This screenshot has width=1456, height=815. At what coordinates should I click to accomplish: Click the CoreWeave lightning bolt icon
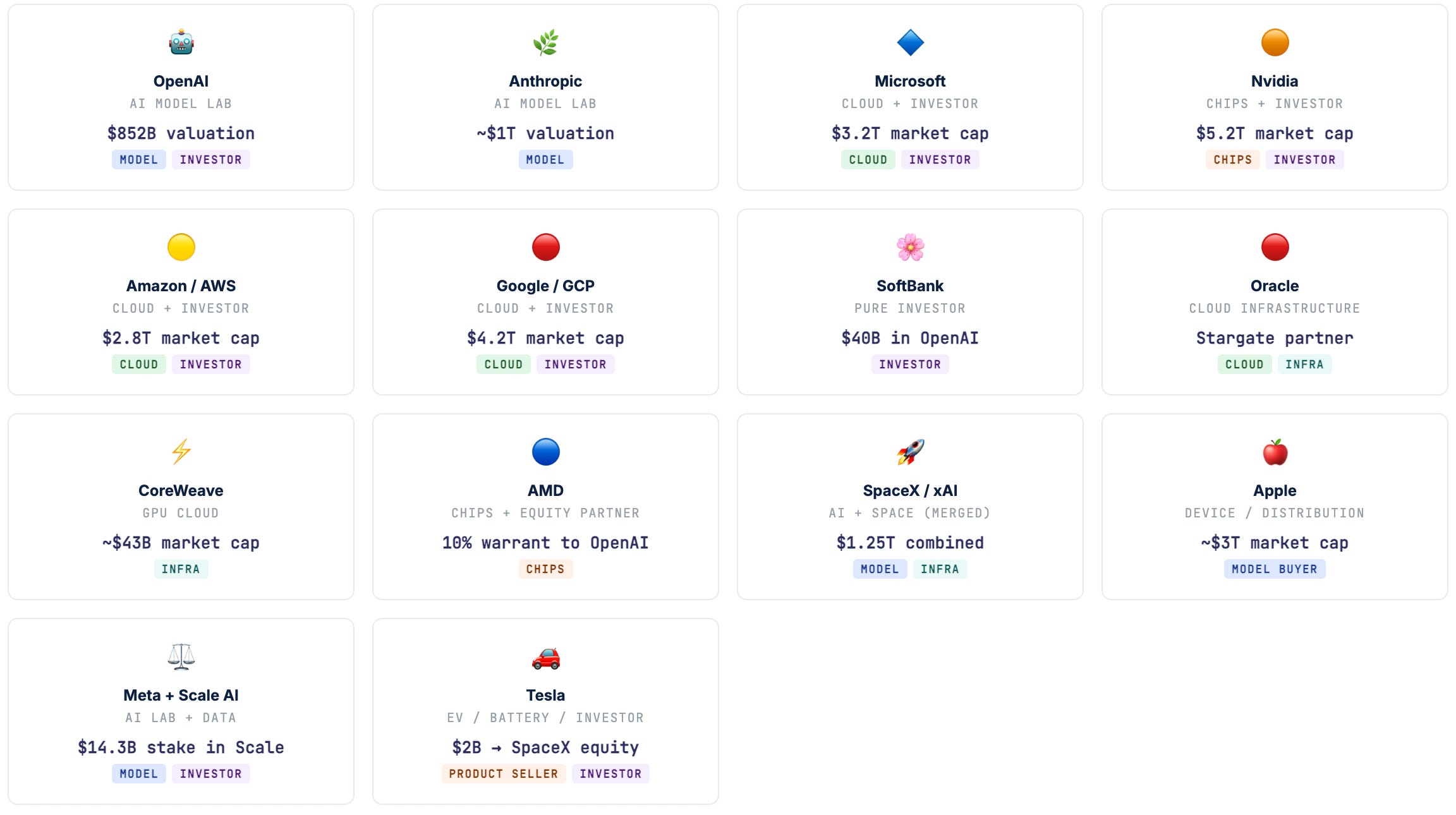(x=181, y=452)
